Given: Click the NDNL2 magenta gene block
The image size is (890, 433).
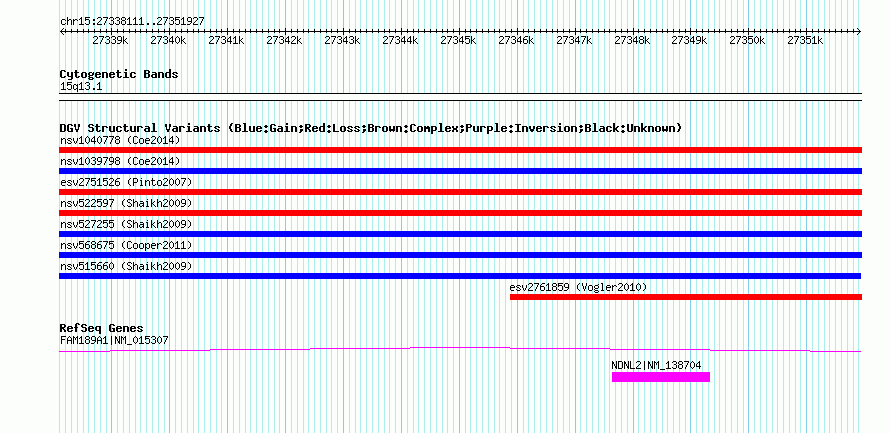Looking at the screenshot, I should pyautogui.click(x=661, y=377).
